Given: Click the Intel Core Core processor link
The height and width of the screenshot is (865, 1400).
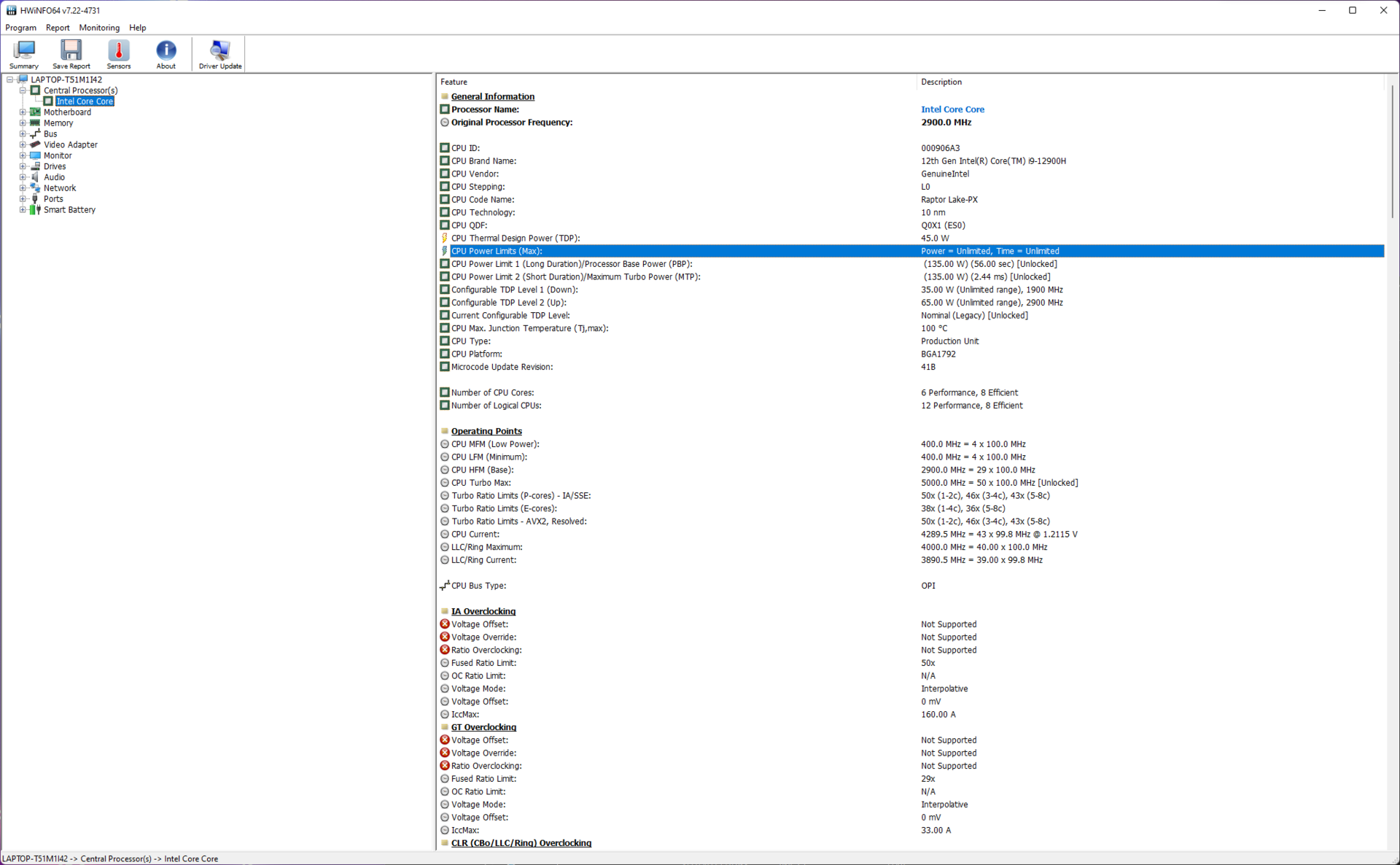Looking at the screenshot, I should coord(952,109).
